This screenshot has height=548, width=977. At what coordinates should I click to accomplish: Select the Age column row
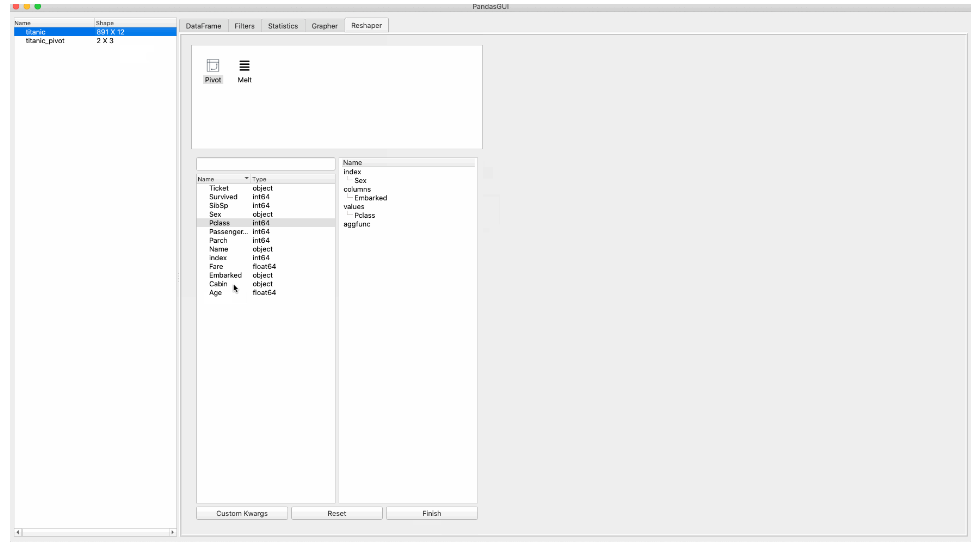[x=266, y=293]
